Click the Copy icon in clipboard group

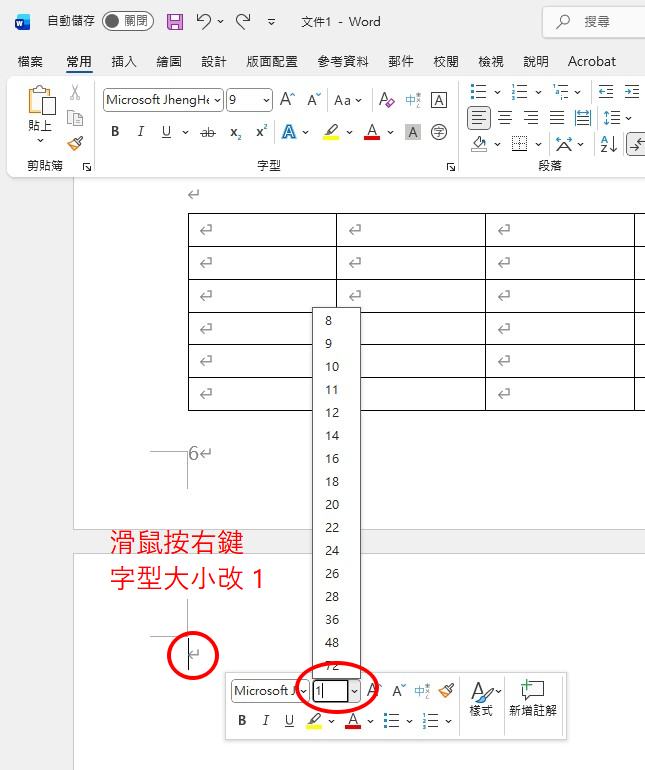pos(75,118)
